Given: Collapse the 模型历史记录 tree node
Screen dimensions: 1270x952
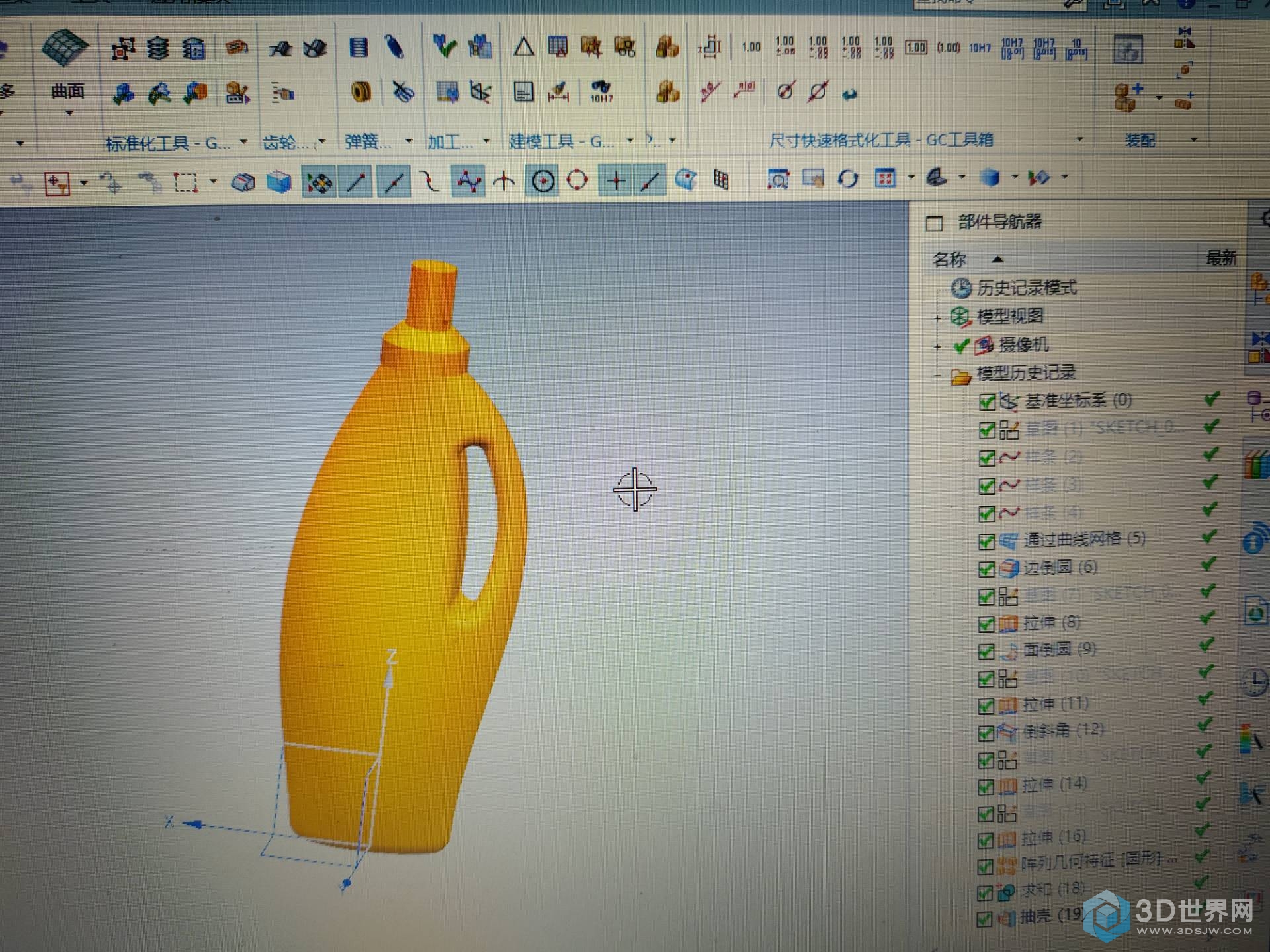Looking at the screenshot, I should point(937,376).
